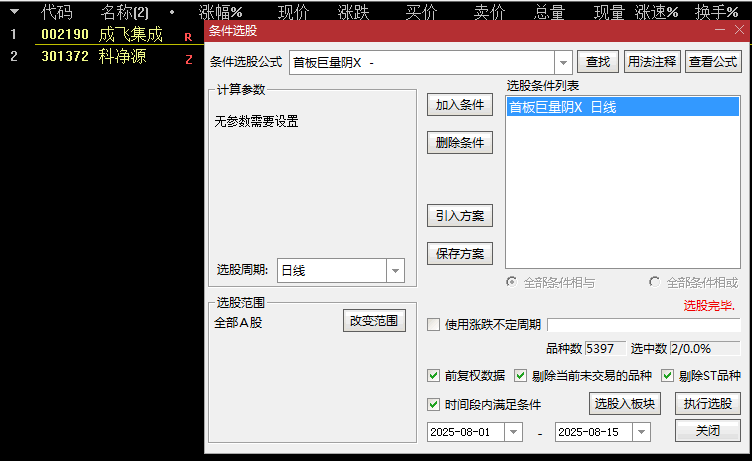Click 选股入板块 button

624,404
